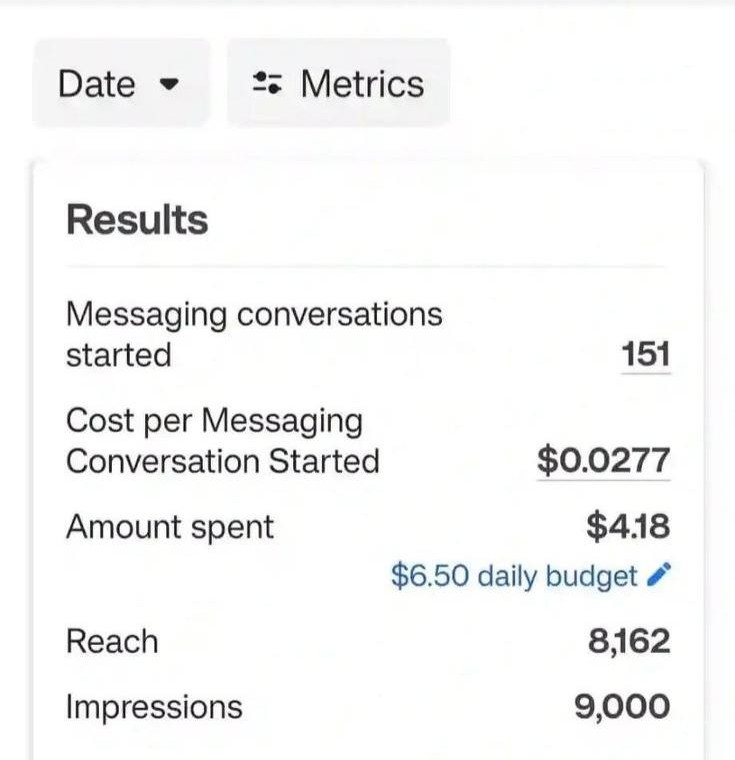Click the pencil icon to edit daily budget
This screenshot has width=735, height=760.
click(x=660, y=575)
